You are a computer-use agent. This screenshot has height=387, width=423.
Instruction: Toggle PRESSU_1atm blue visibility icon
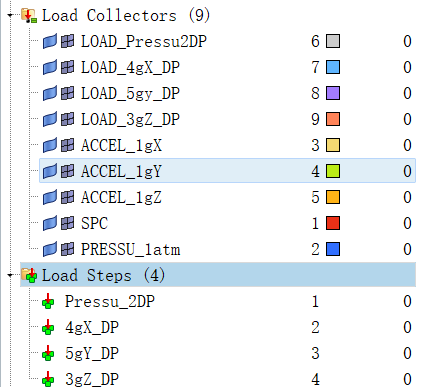point(50,249)
